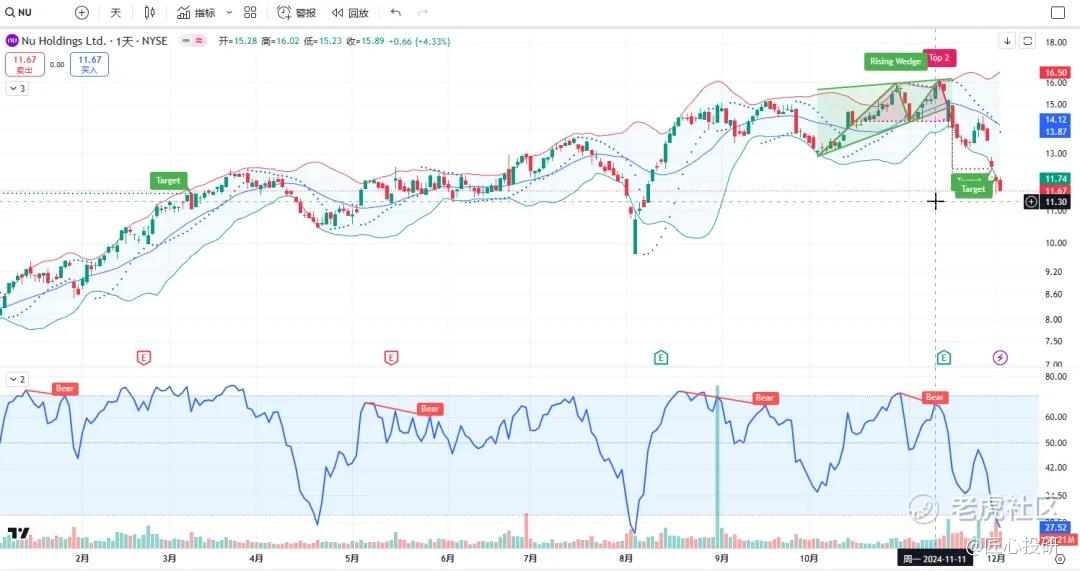Collapse the lower pane legend showing 2
The height and width of the screenshot is (571, 1080).
(17, 380)
